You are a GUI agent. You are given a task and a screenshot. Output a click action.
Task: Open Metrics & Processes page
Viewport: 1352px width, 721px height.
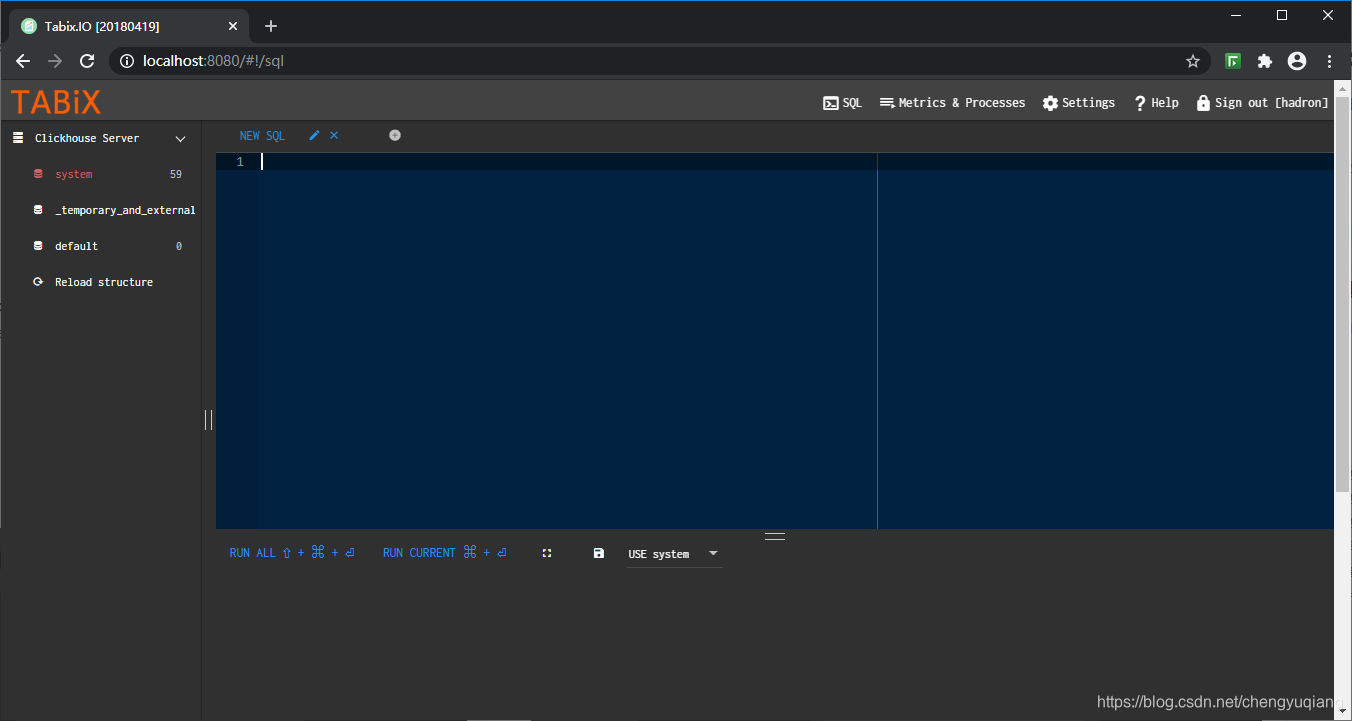click(x=952, y=103)
